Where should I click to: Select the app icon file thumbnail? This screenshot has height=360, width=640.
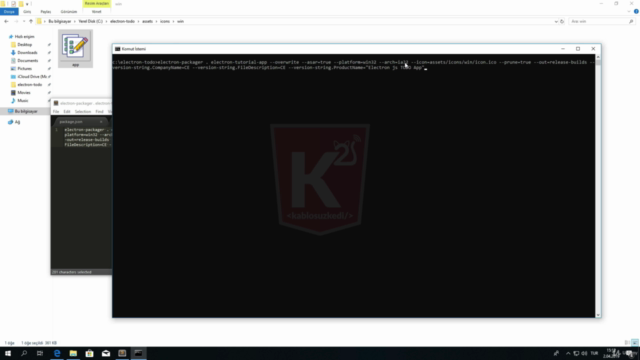(x=76, y=48)
